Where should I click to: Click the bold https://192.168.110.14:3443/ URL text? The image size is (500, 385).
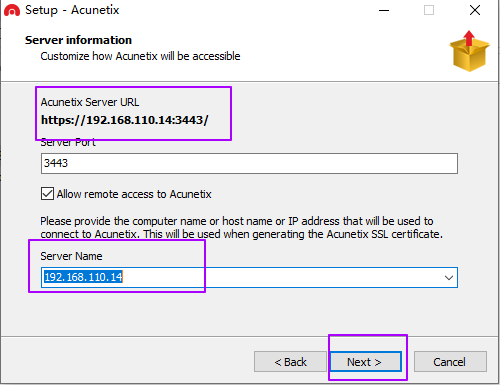tap(125, 120)
